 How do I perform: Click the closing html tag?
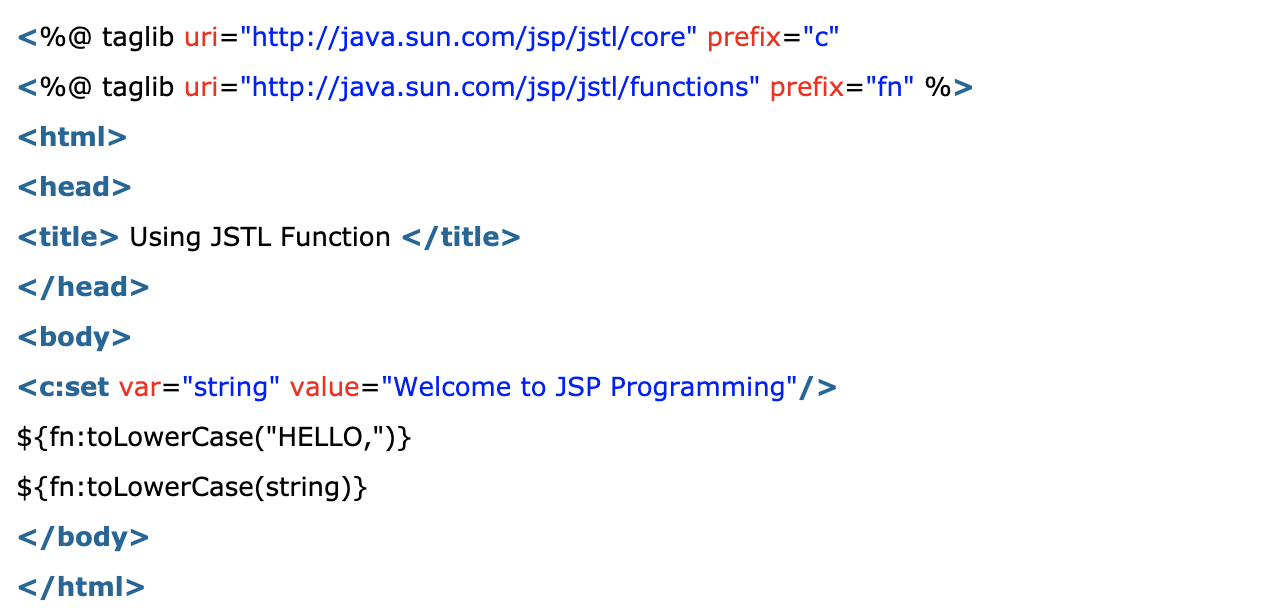tap(81, 587)
